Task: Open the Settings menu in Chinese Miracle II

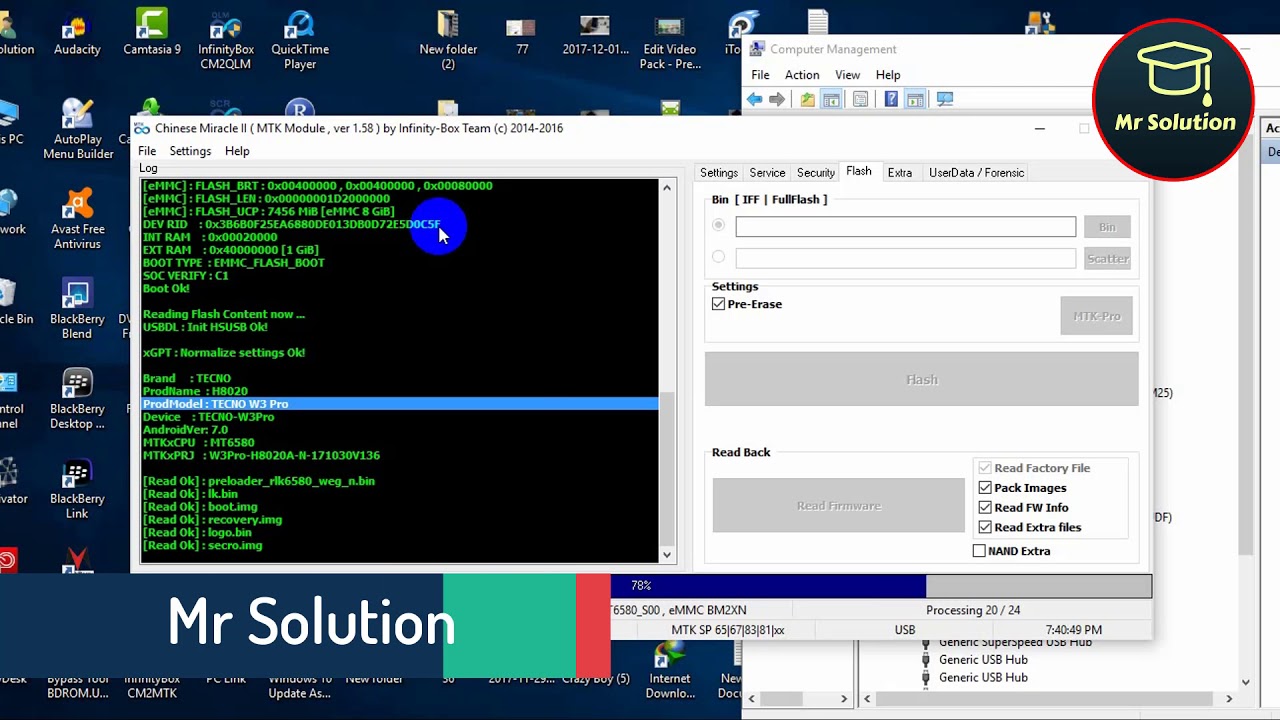Action: [190, 151]
